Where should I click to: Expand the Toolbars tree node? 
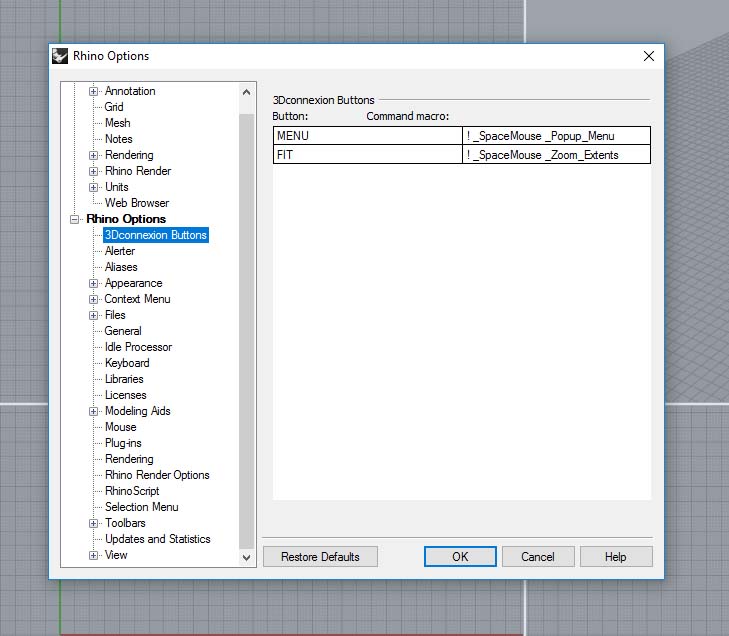[93, 523]
